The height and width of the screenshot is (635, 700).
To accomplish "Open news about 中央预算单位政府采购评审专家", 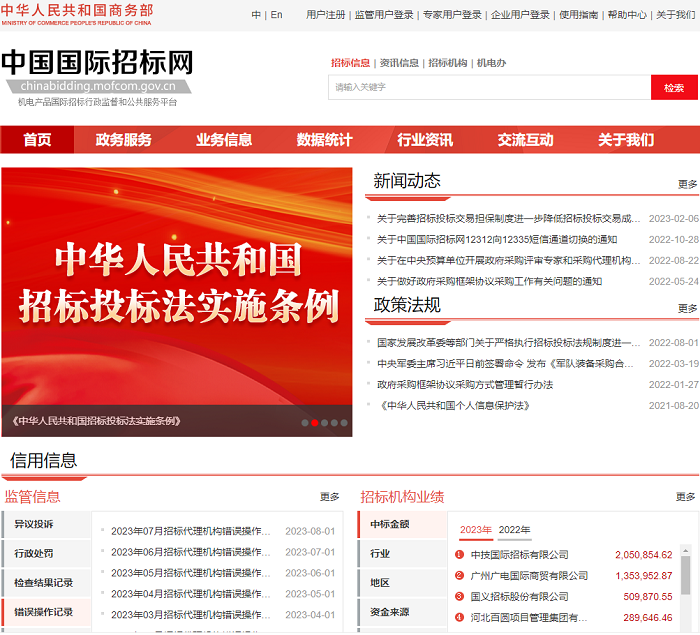I will coord(508,260).
